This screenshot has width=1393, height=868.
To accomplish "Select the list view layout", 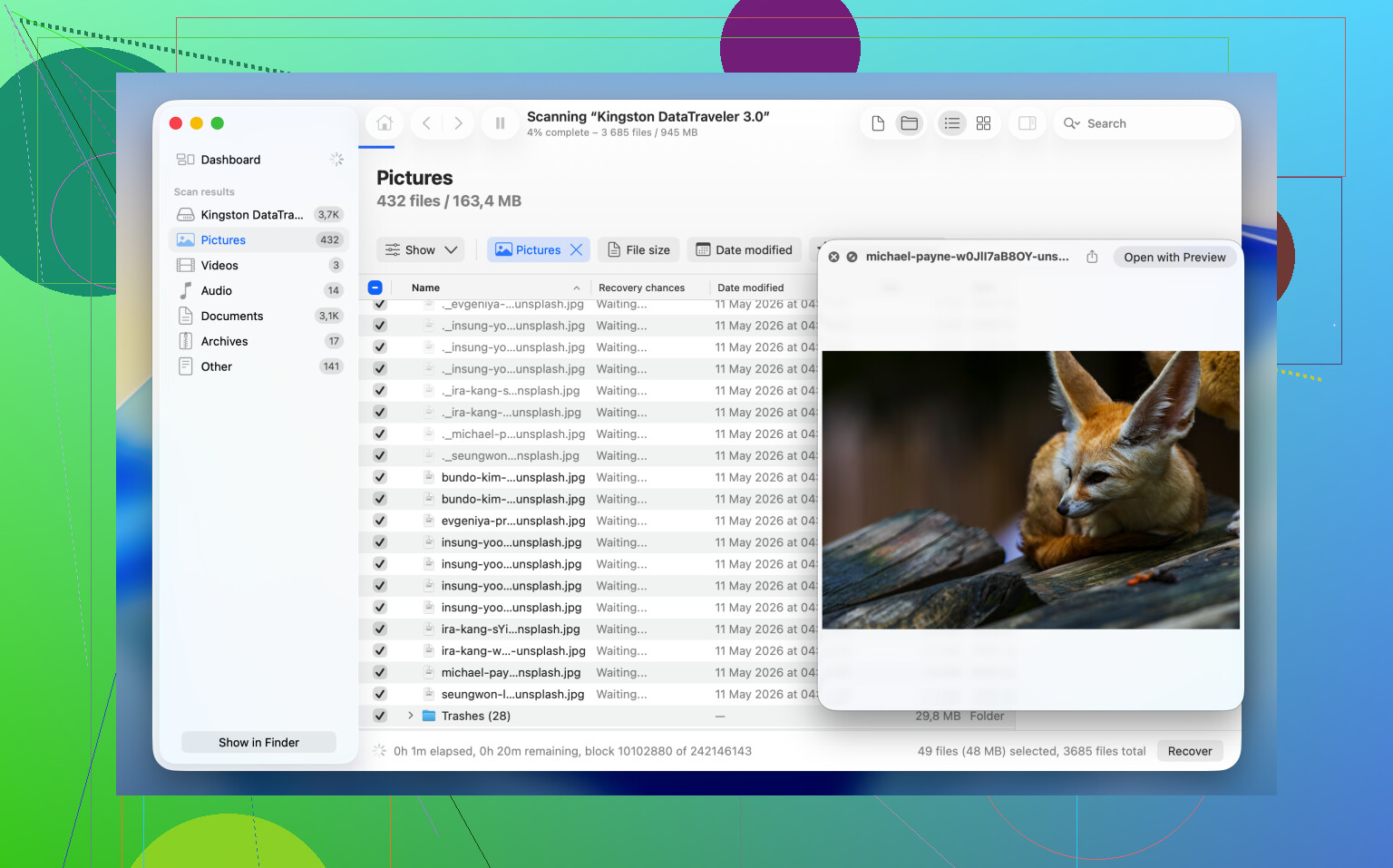I will coord(951,123).
